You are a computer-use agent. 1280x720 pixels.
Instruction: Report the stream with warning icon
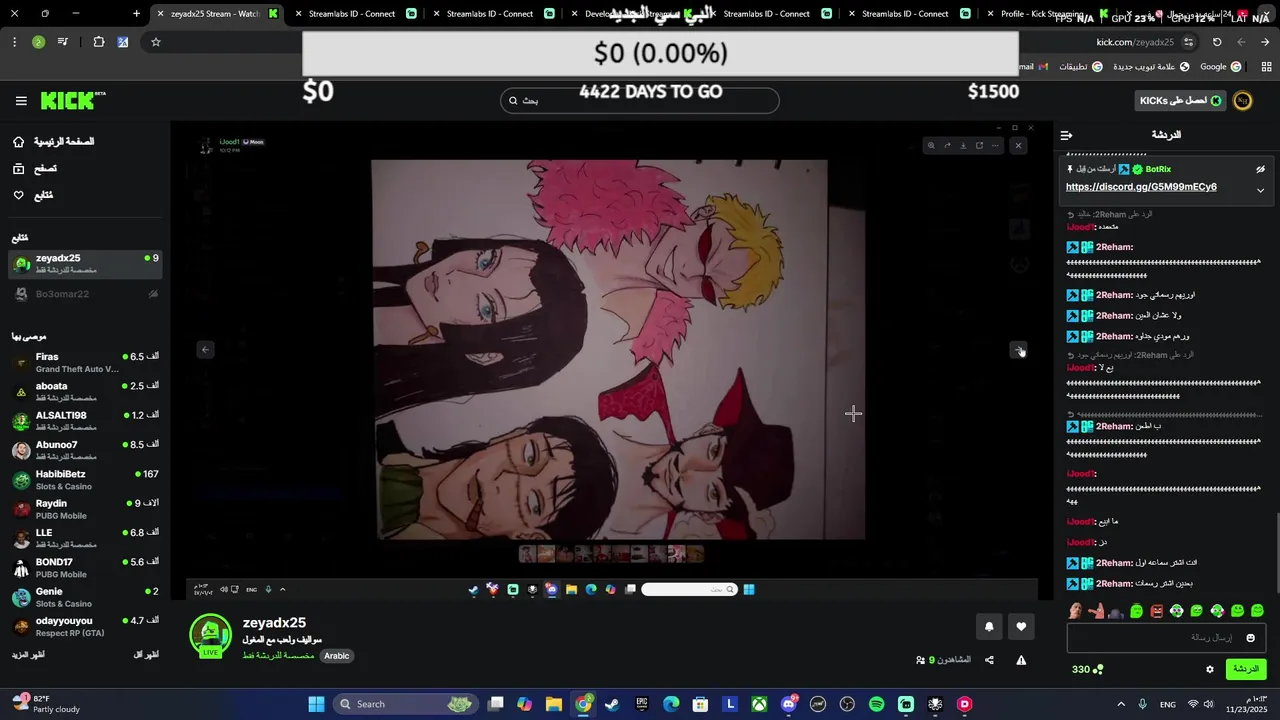point(1021,660)
